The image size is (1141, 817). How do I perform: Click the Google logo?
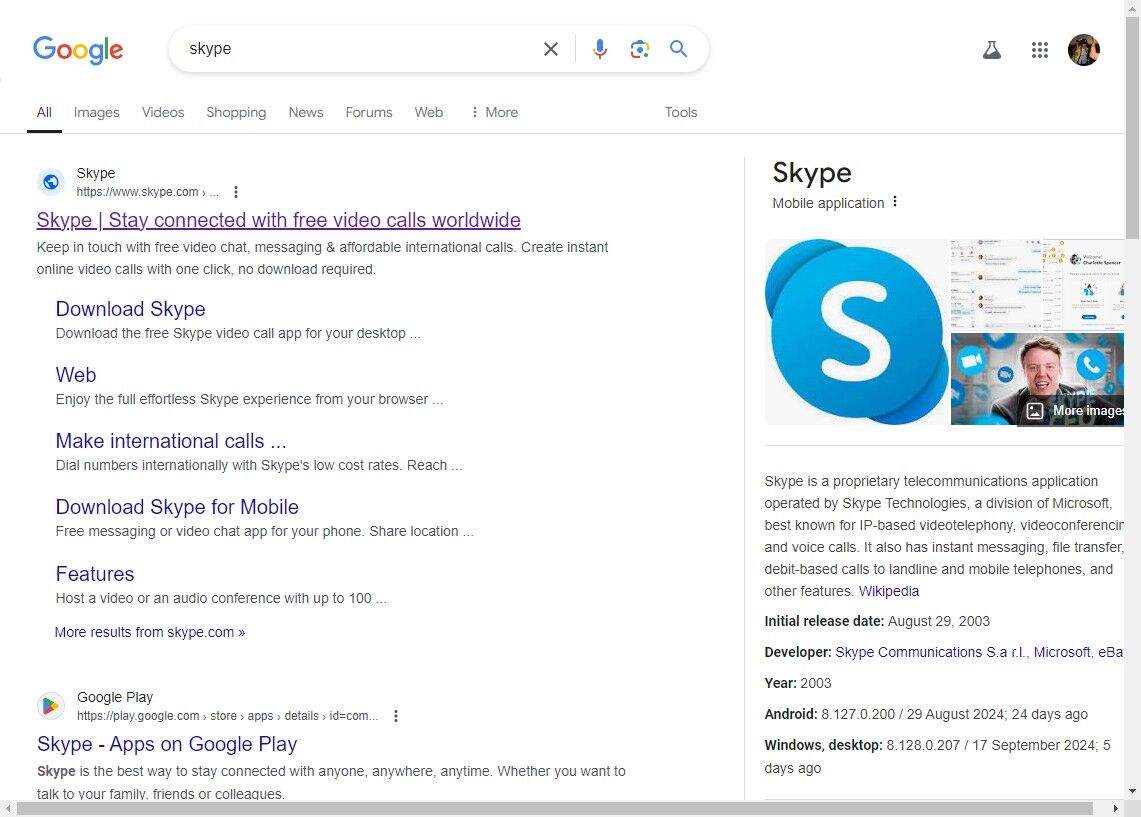pyautogui.click(x=78, y=49)
